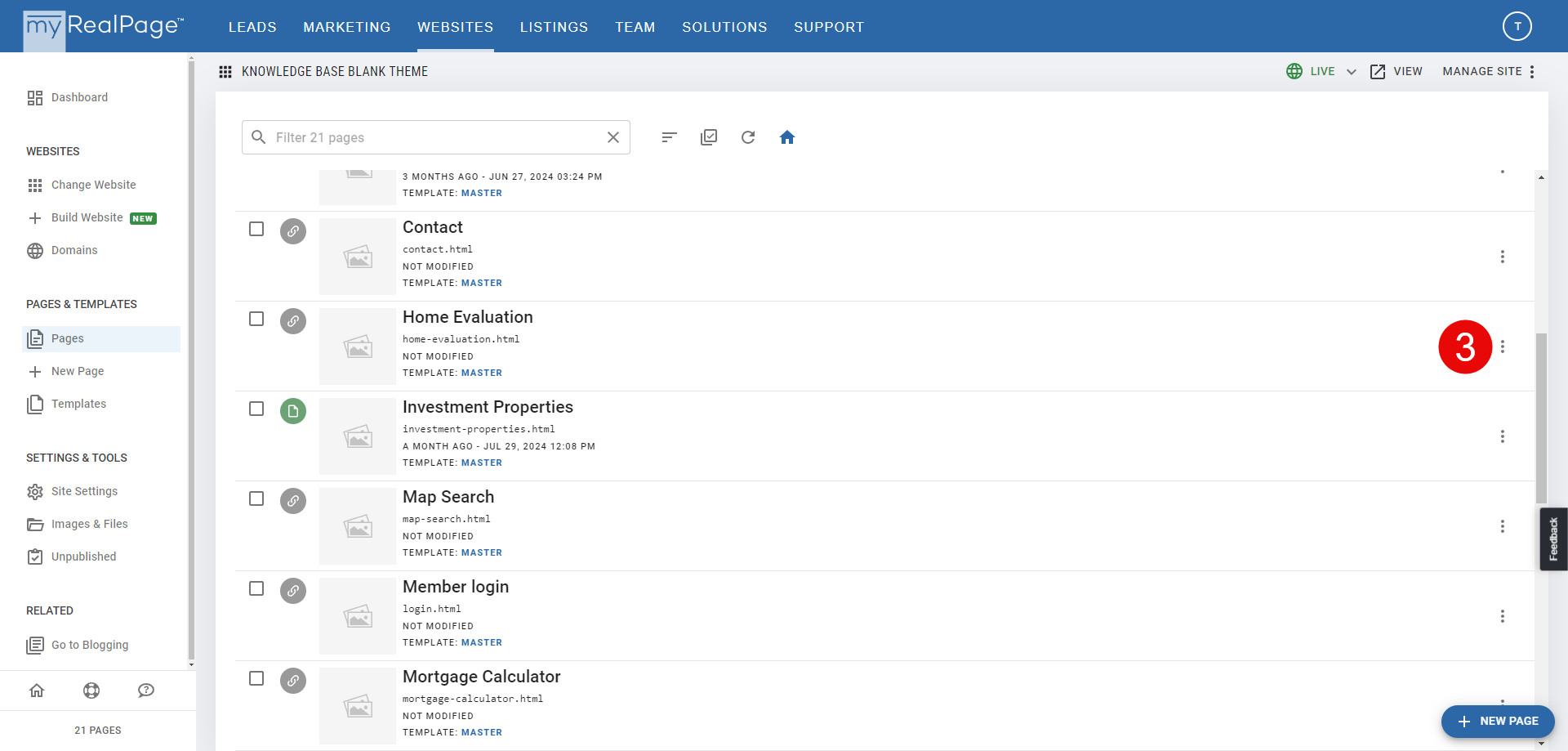Click the green page icon on Investment Properties
This screenshot has width=1568, height=751.
tap(293, 411)
